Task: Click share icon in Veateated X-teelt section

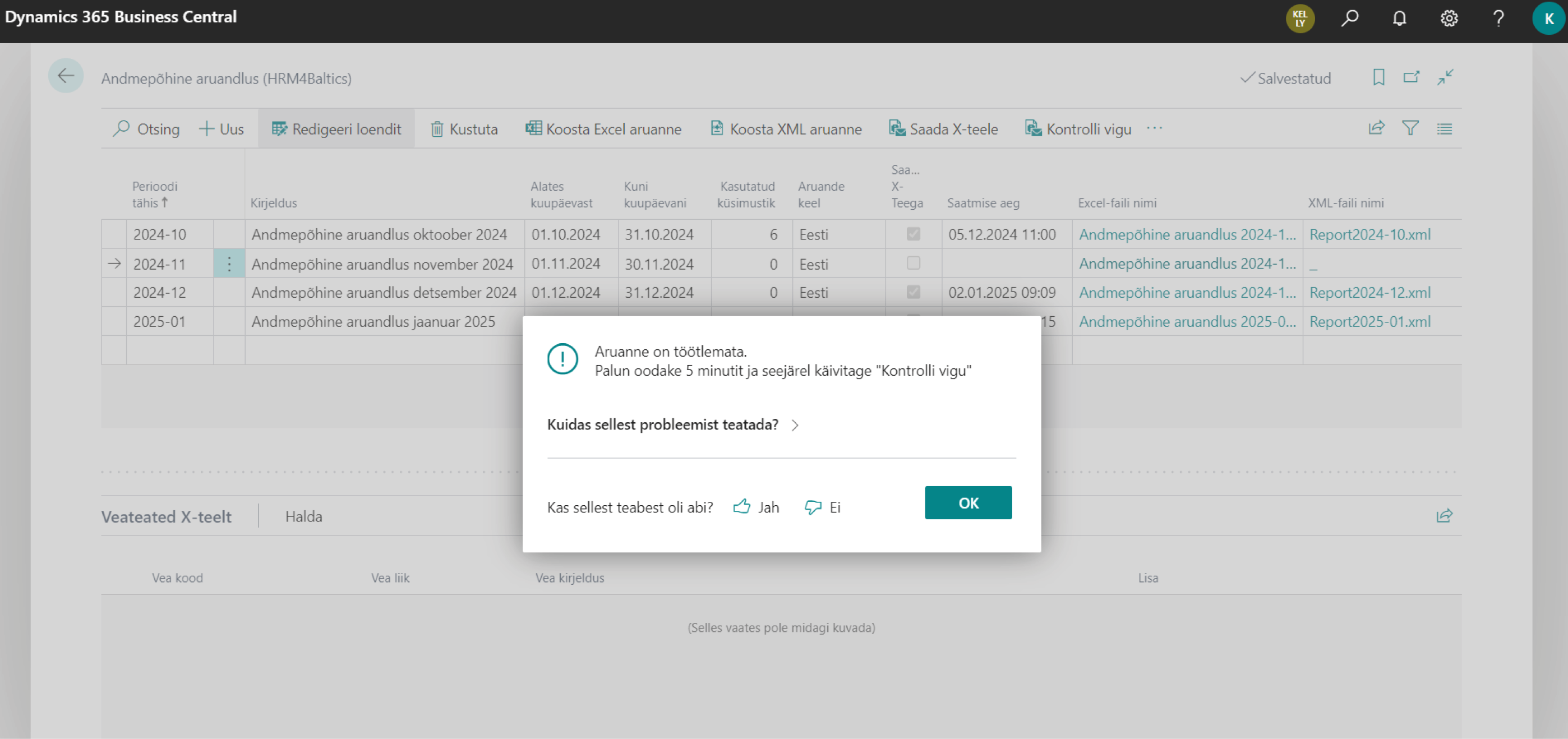Action: tap(1444, 516)
